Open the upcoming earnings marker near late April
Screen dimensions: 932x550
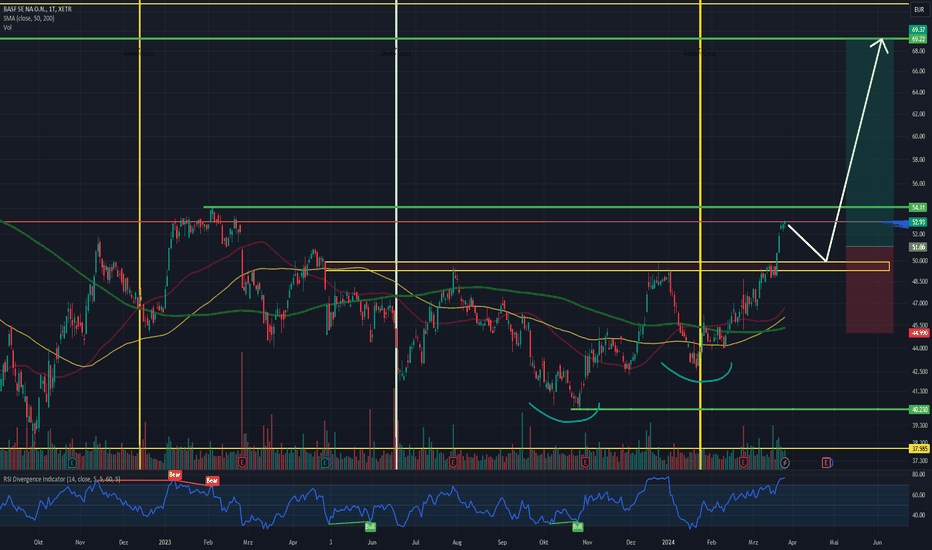pyautogui.click(x=826, y=462)
